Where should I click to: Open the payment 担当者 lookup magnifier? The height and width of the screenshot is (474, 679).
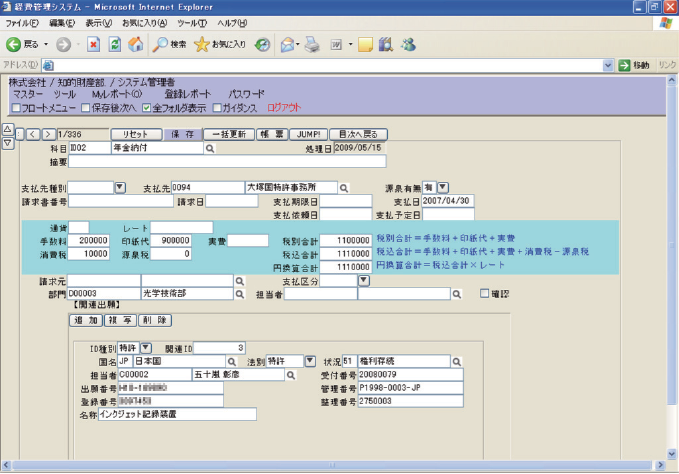click(456, 294)
